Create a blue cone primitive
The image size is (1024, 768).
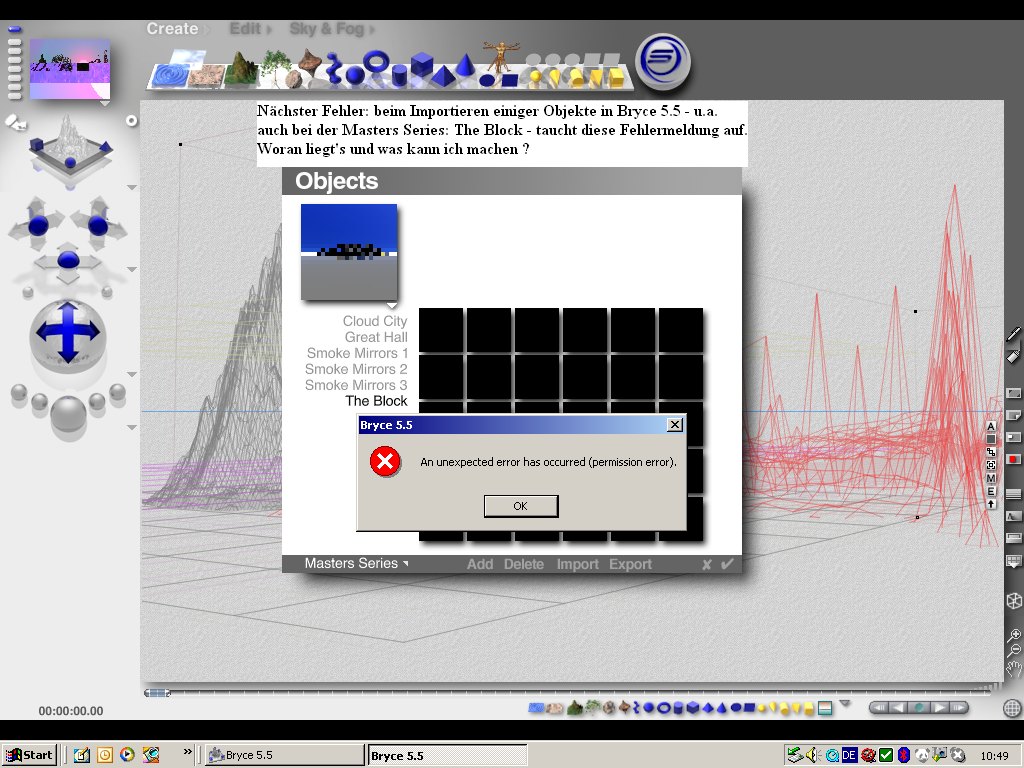(465, 65)
